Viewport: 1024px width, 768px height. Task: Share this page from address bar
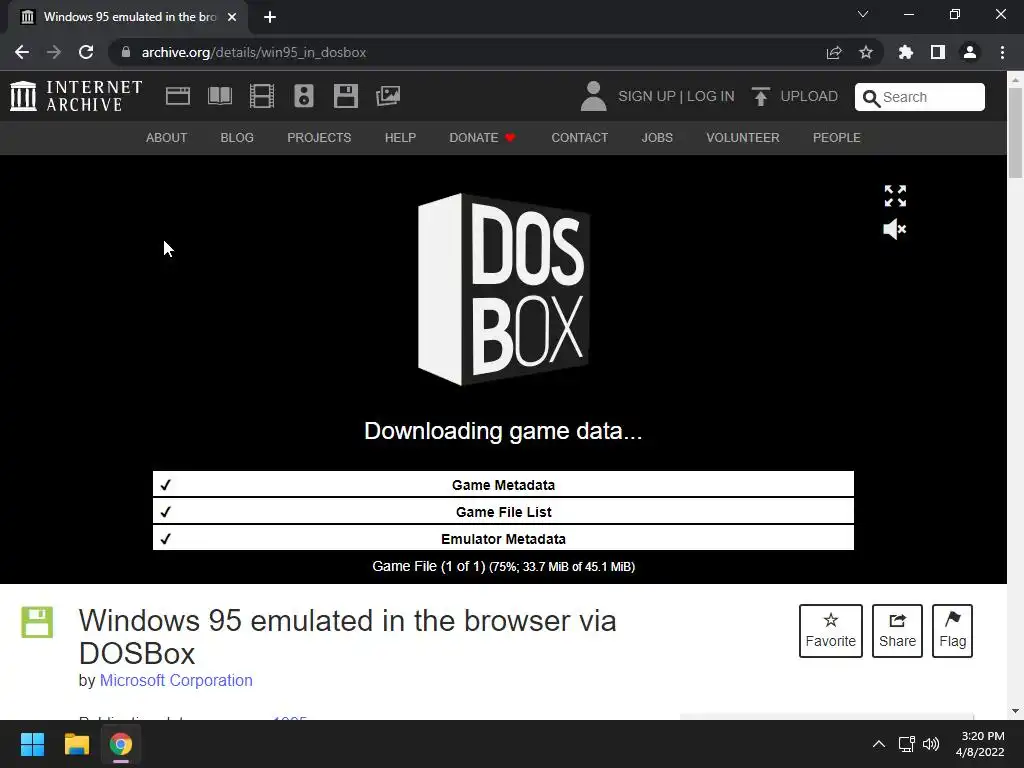(x=834, y=52)
